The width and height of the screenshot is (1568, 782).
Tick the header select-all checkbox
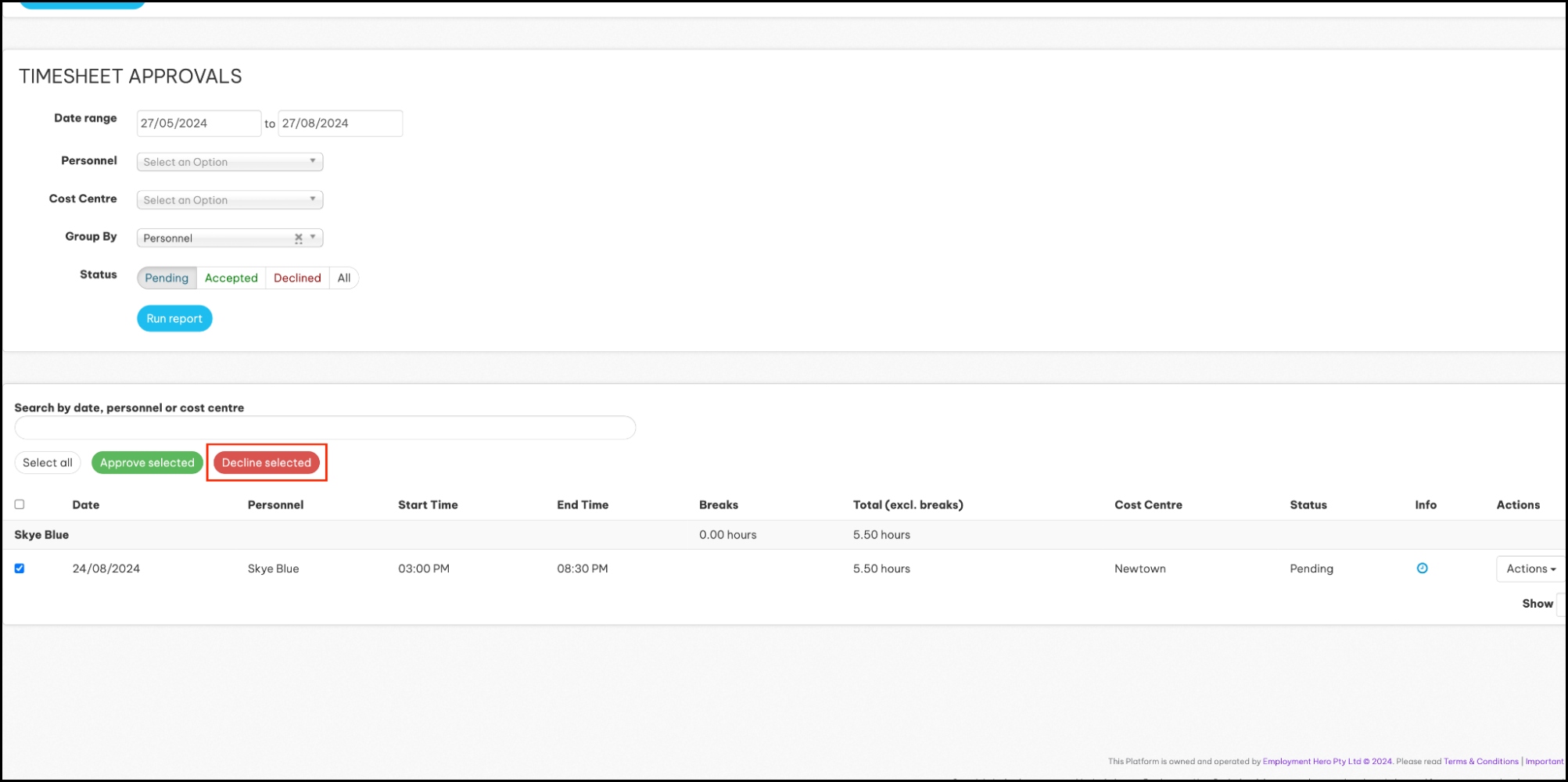(x=20, y=504)
